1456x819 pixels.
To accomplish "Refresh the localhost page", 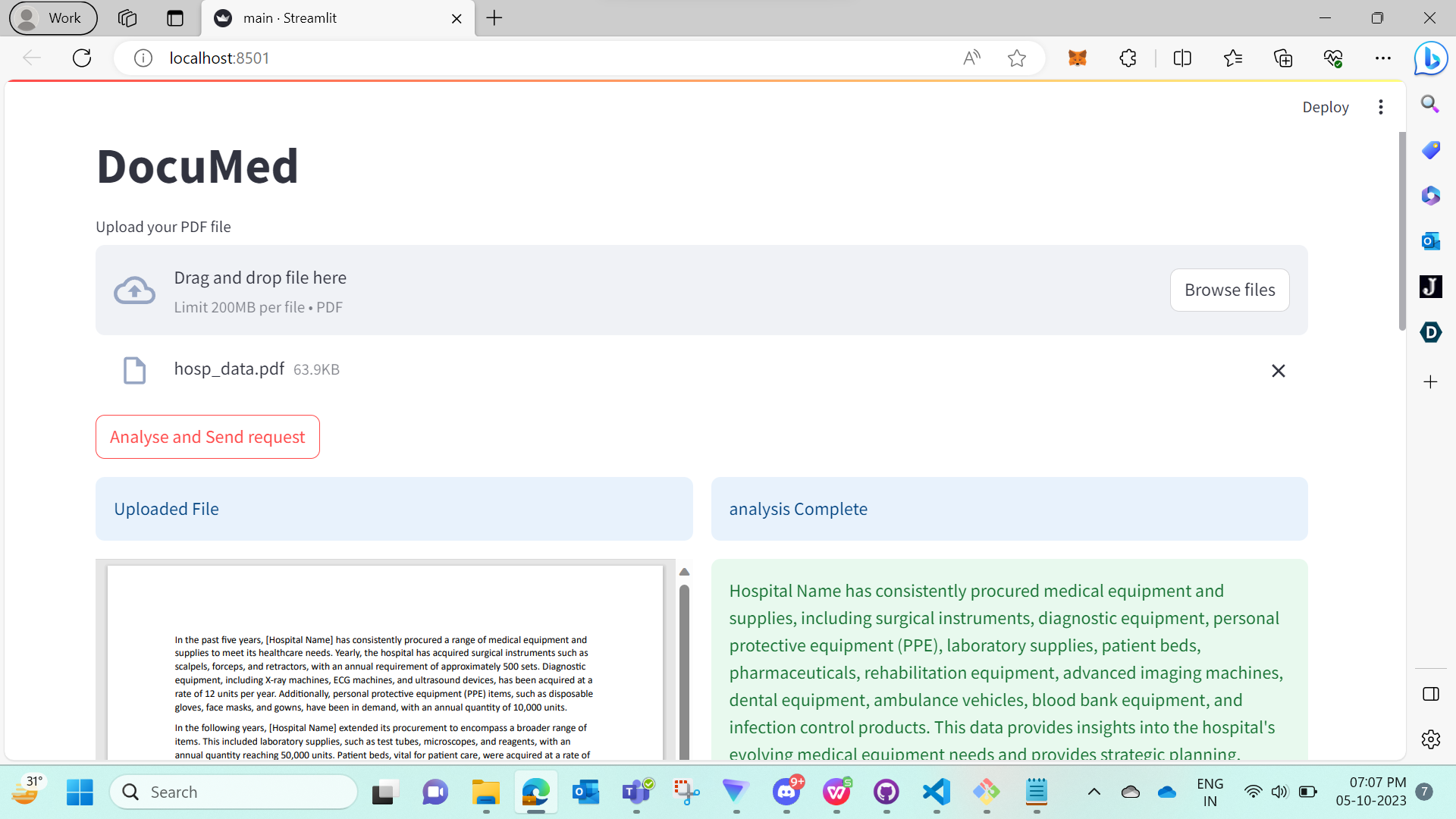I will [82, 58].
